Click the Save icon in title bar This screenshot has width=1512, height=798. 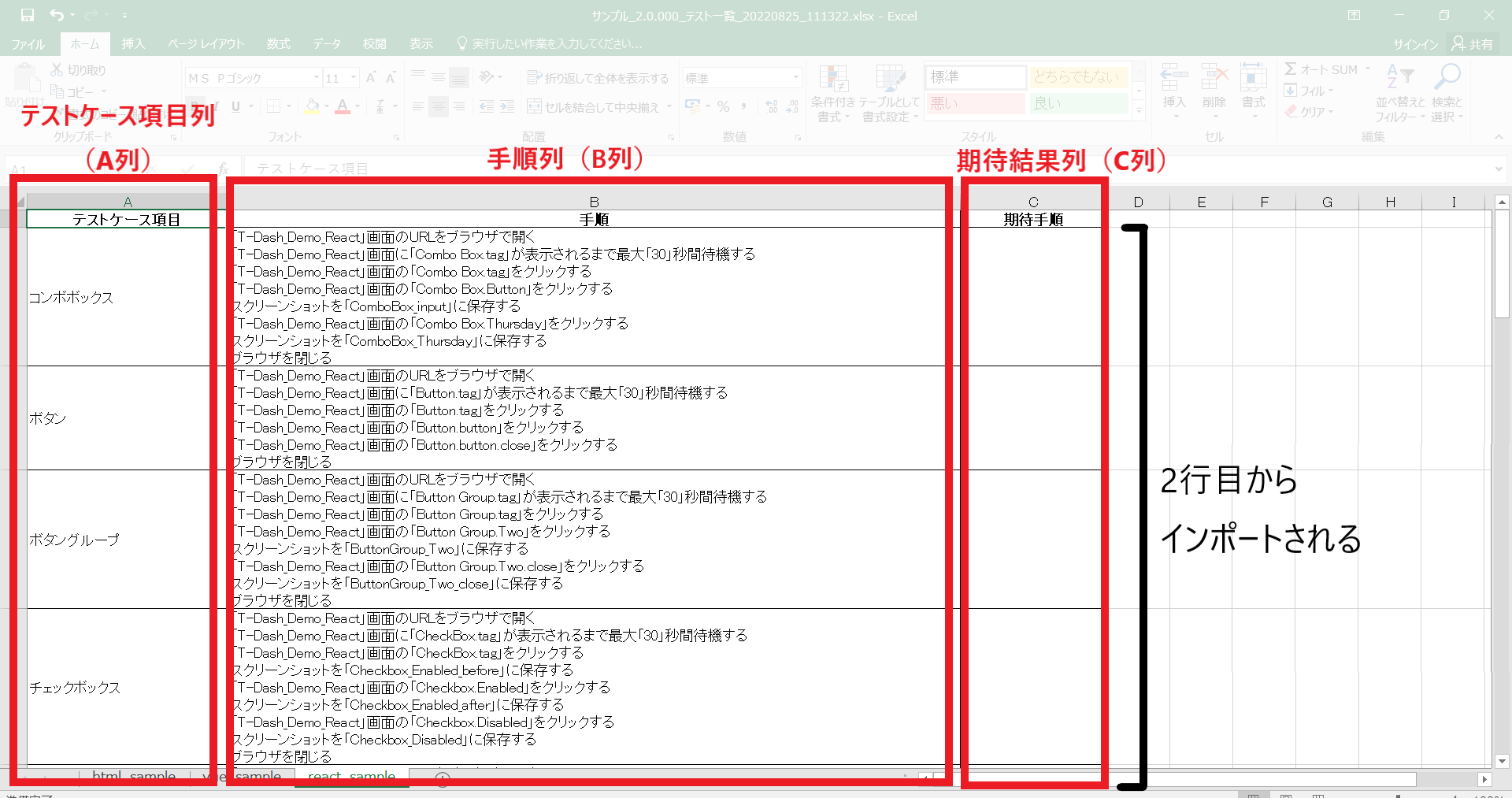(x=28, y=15)
